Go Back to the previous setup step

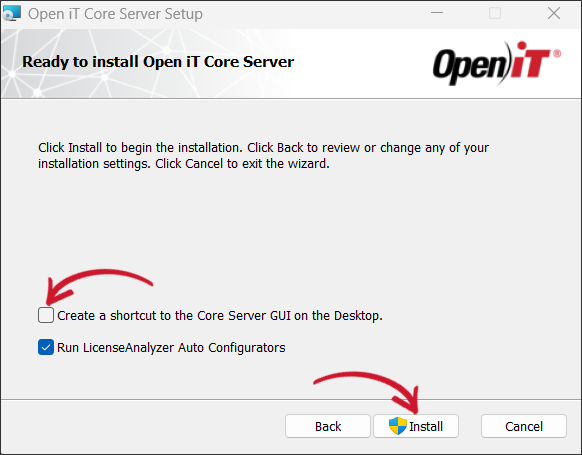coord(328,426)
